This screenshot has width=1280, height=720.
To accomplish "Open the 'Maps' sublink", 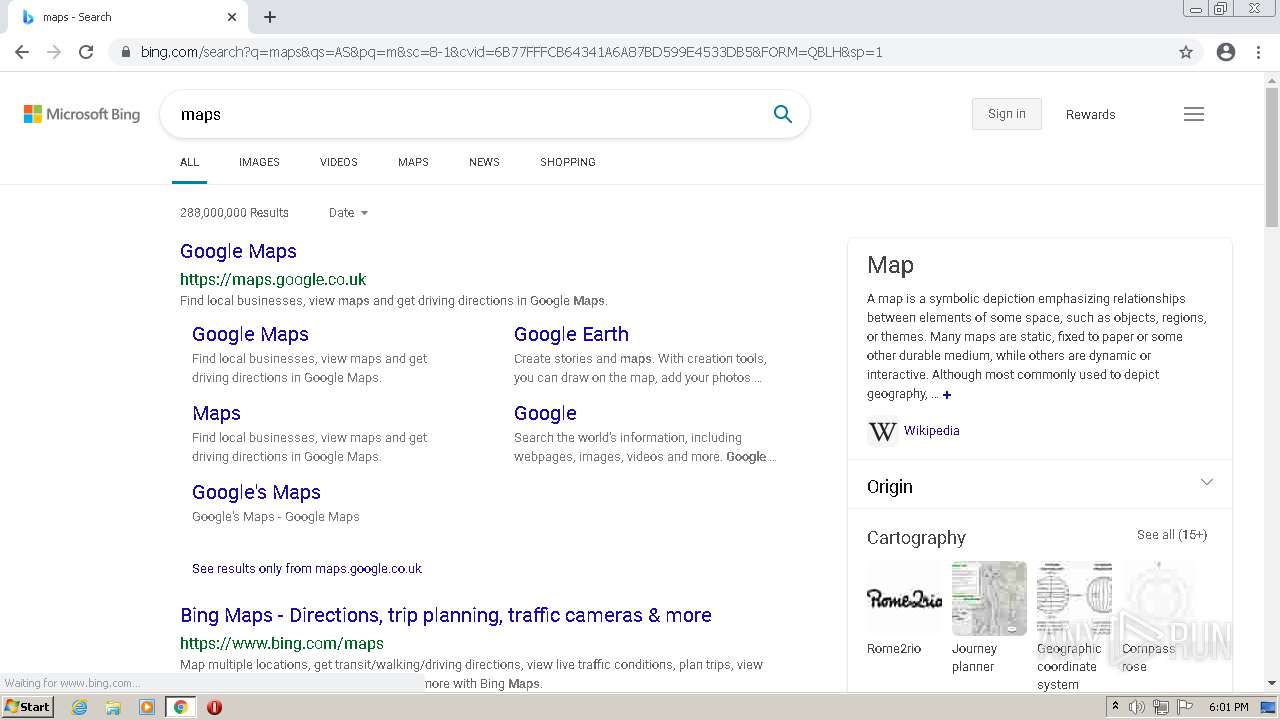I will pyautogui.click(x=216, y=414).
